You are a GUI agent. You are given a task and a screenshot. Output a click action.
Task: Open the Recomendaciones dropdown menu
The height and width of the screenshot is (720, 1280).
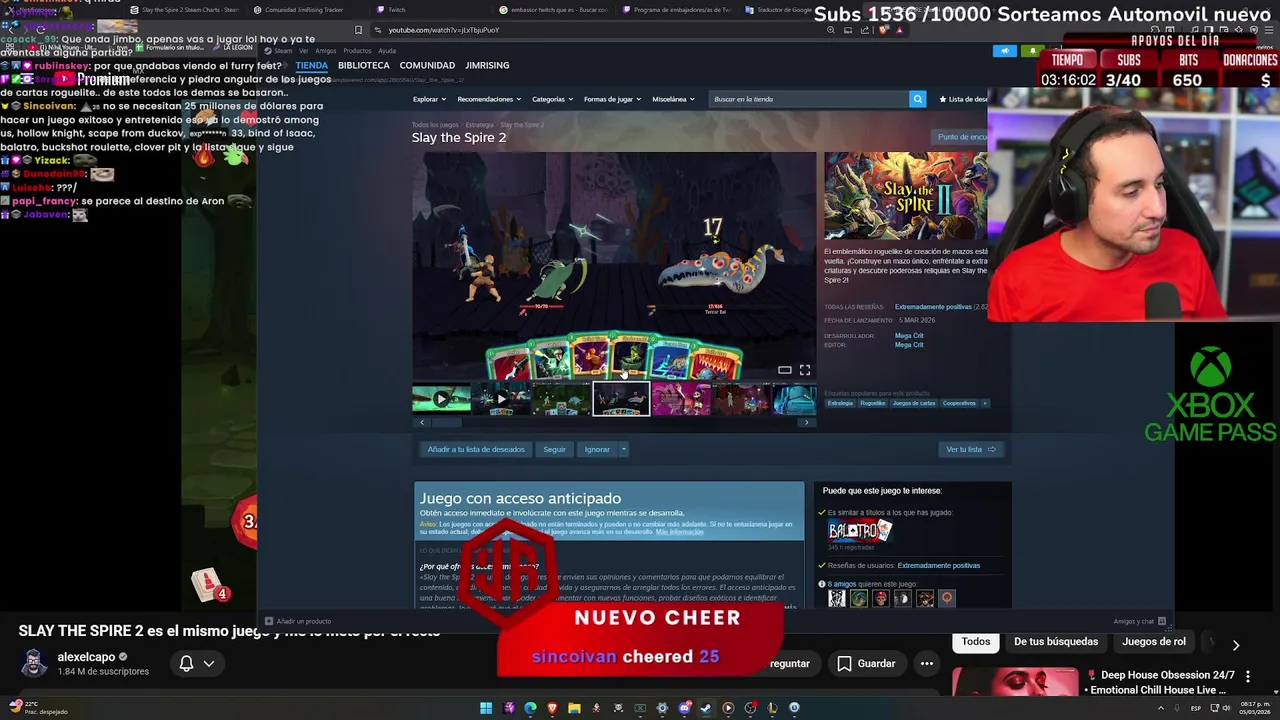coord(489,99)
